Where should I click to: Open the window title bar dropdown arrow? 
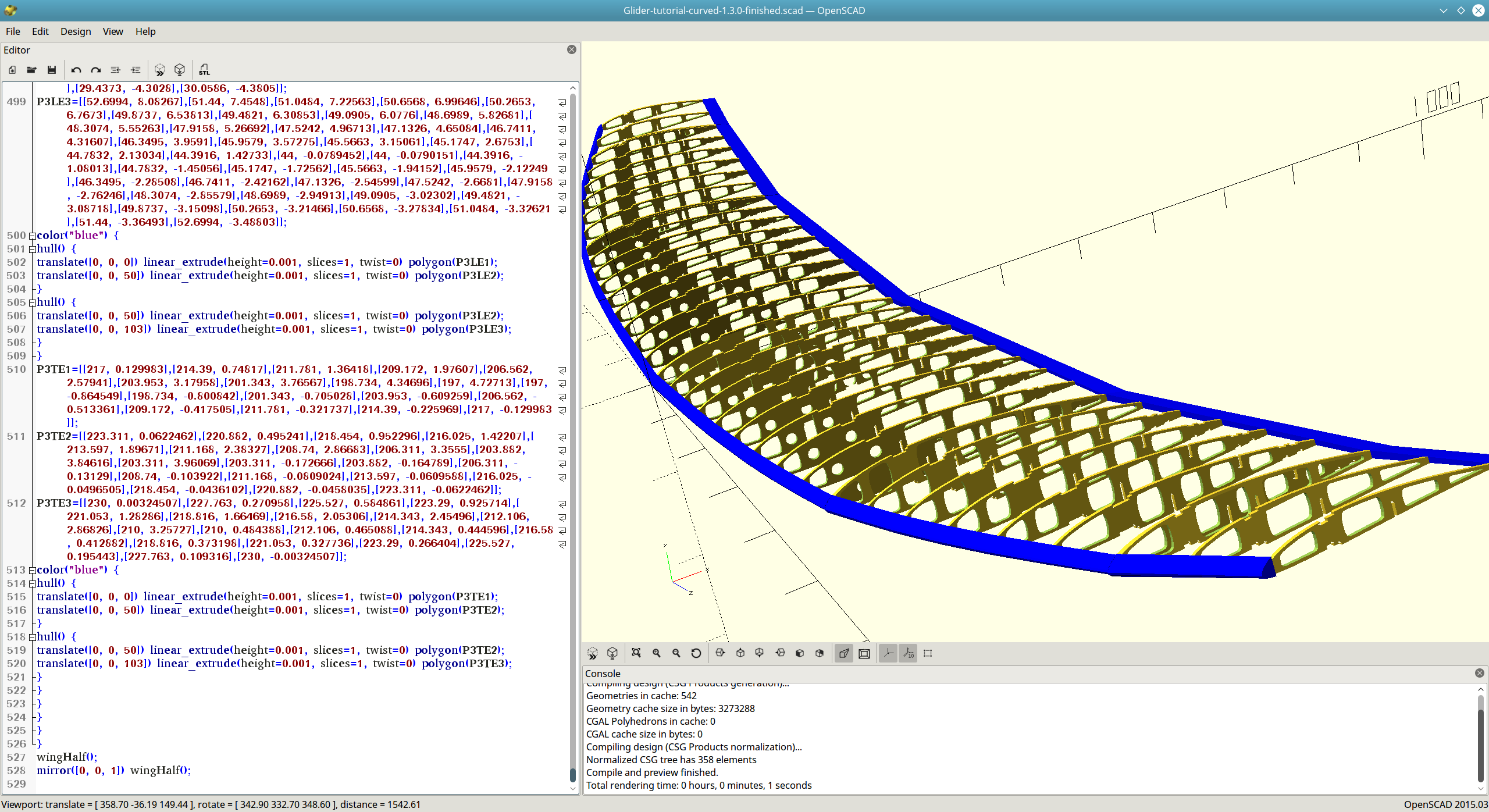pos(1444,10)
